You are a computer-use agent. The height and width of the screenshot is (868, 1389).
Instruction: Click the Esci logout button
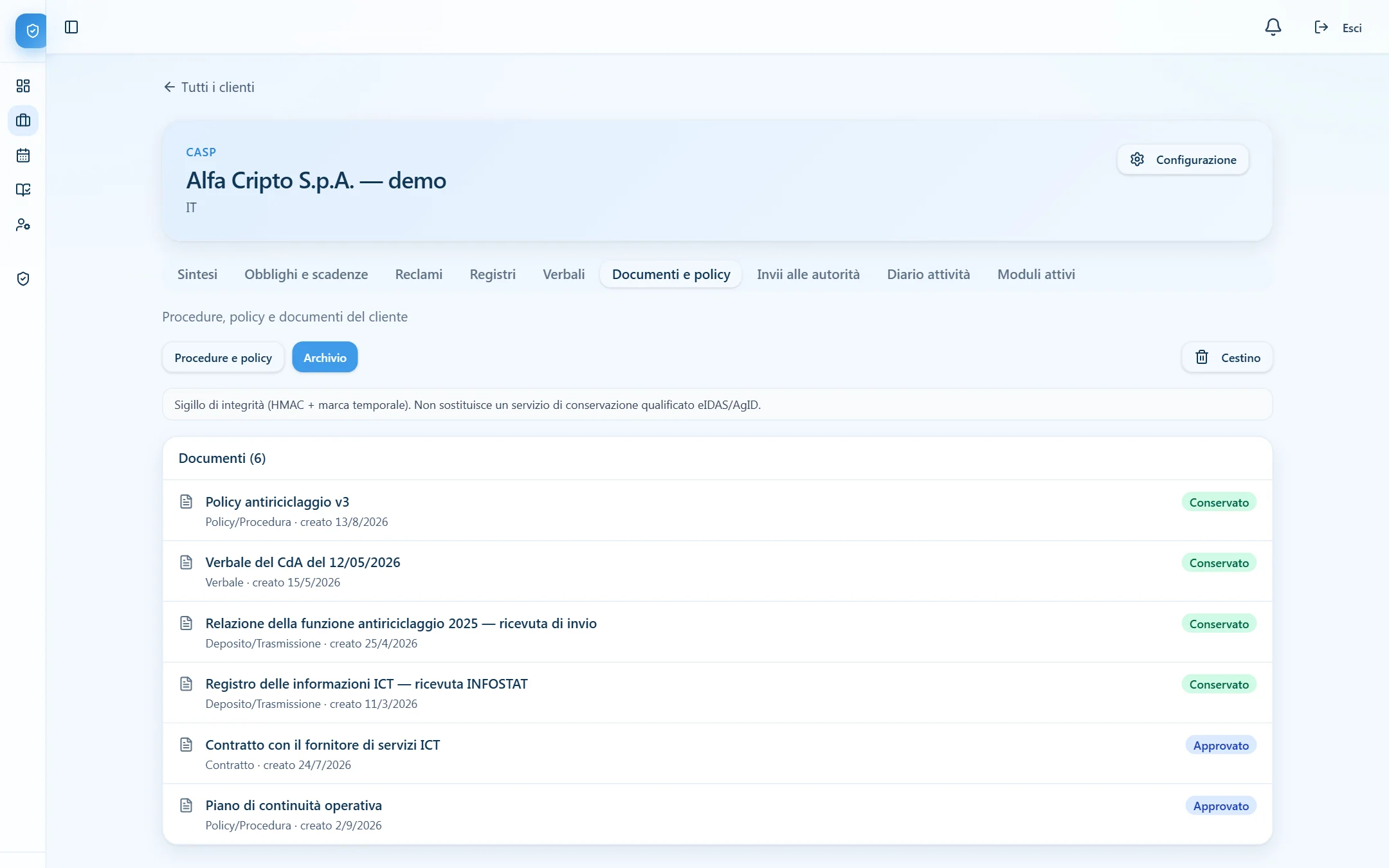point(1338,28)
